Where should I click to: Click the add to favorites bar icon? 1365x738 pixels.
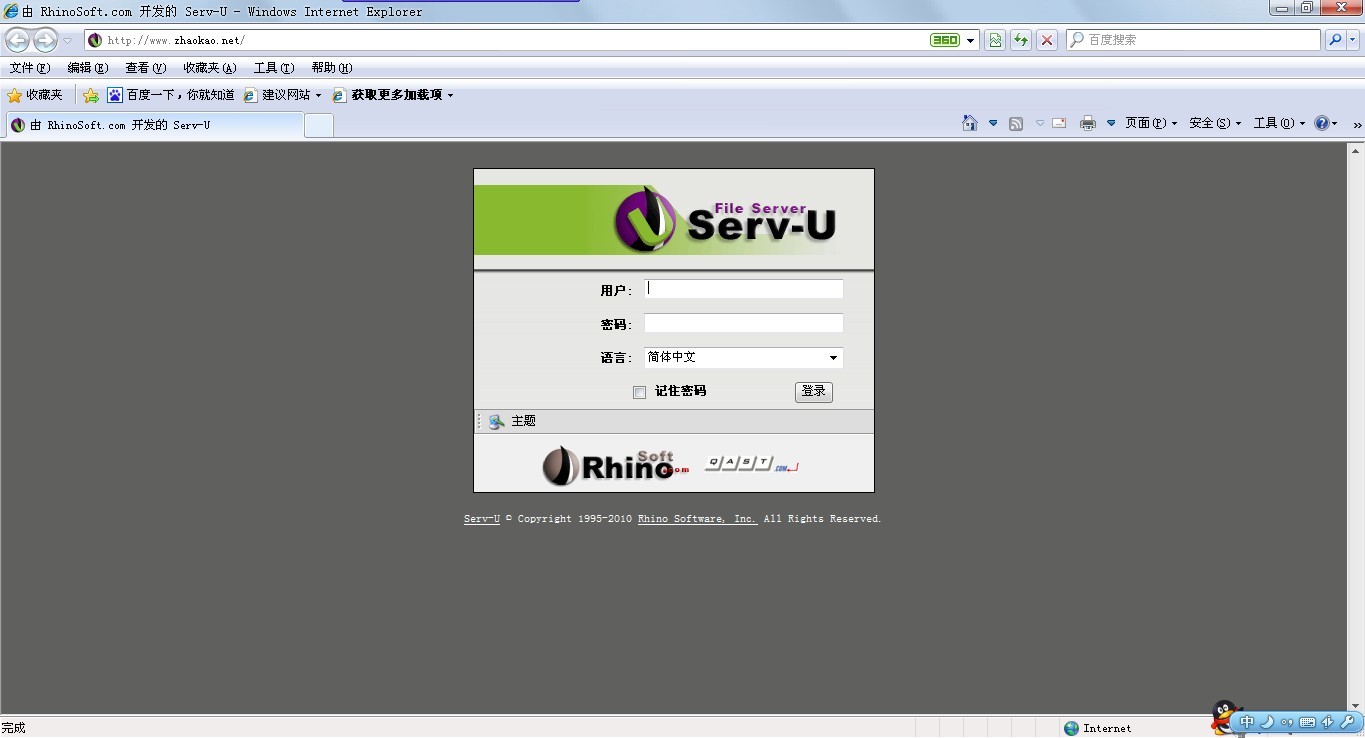click(91, 95)
